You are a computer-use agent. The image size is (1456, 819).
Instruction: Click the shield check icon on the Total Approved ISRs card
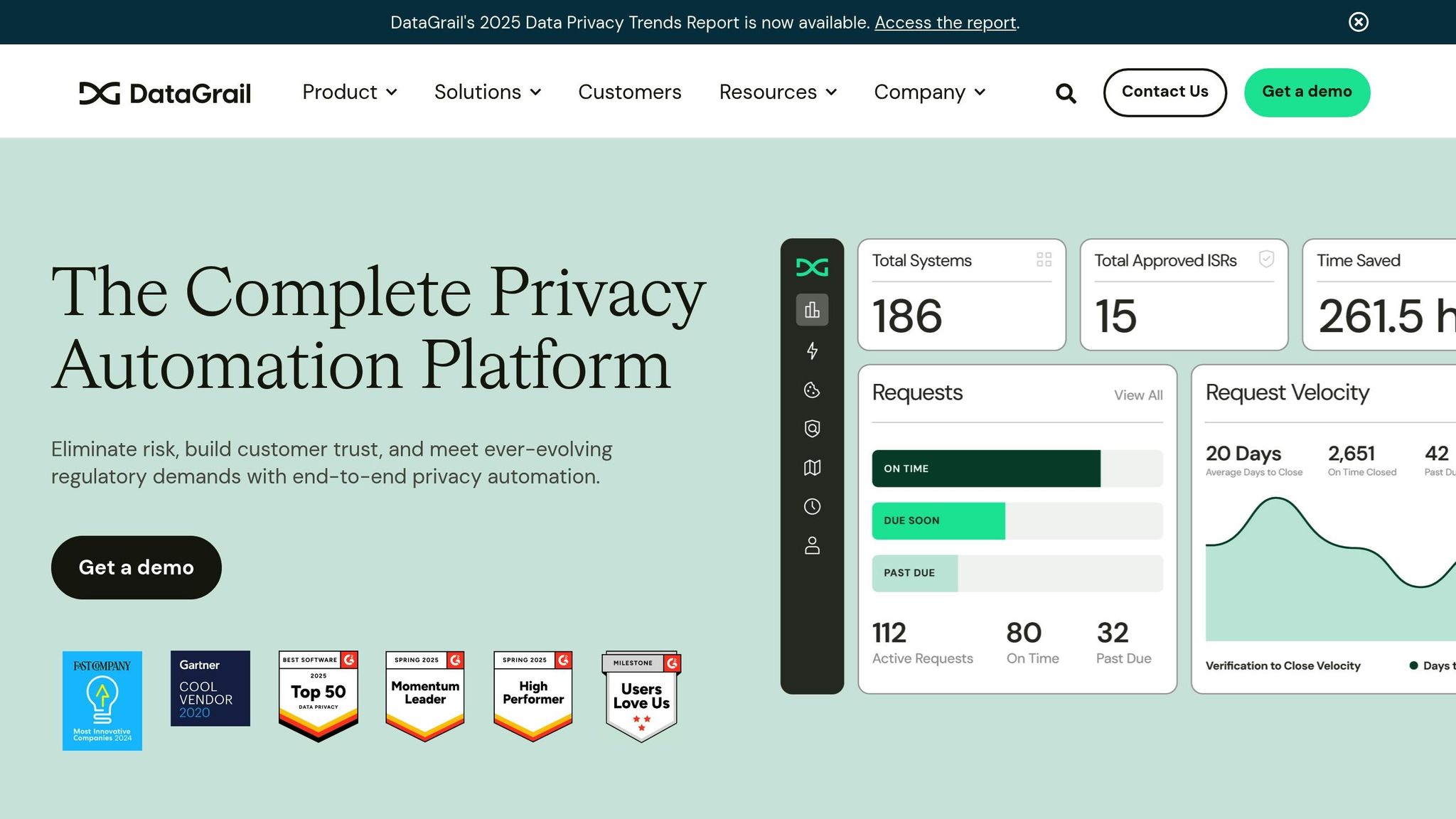click(x=1266, y=259)
